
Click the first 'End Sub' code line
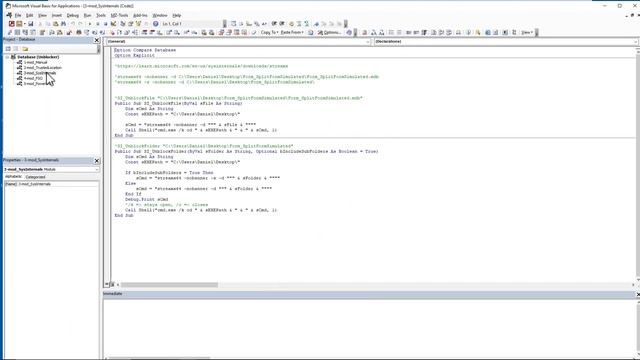(124, 135)
